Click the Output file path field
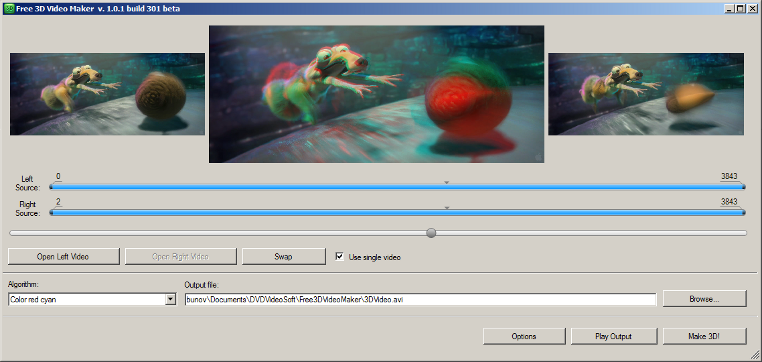The height and width of the screenshot is (362, 762). (x=420, y=299)
